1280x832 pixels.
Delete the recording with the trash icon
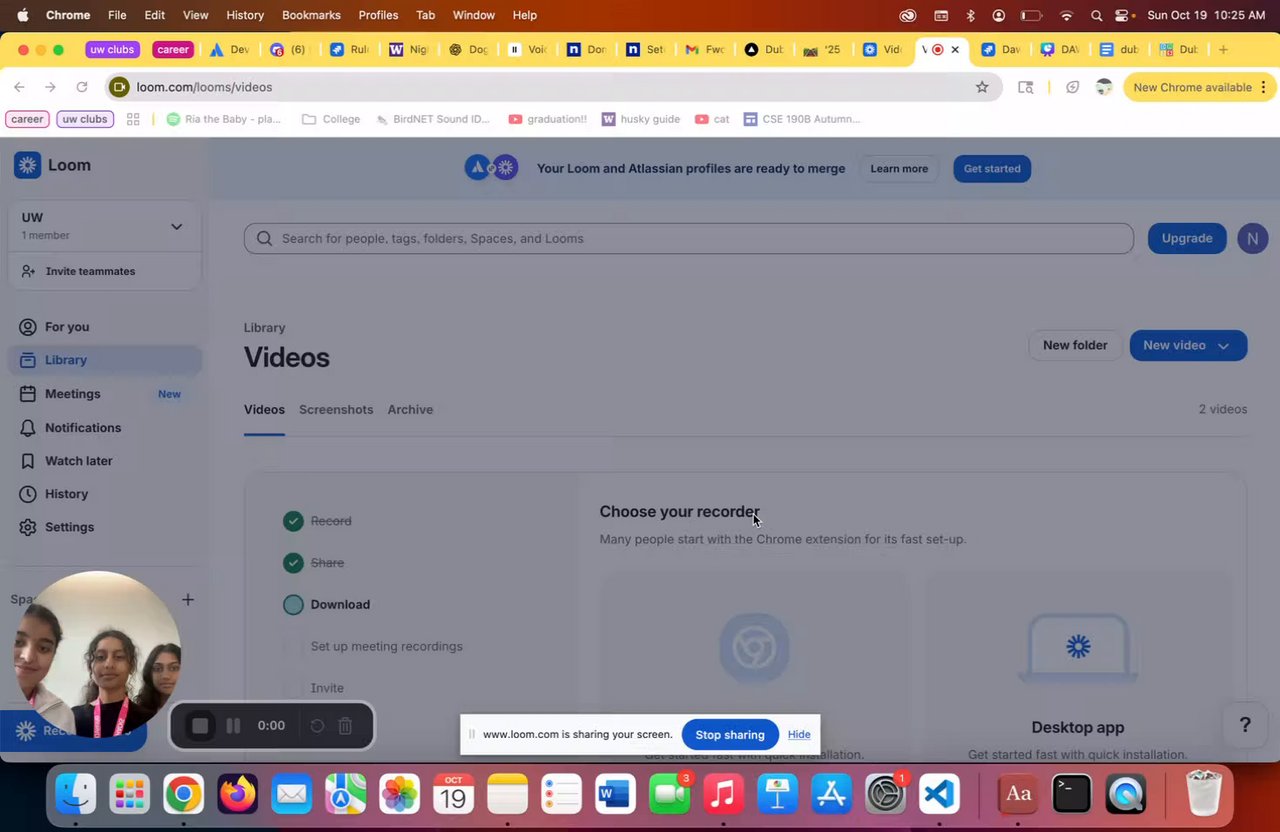(345, 726)
